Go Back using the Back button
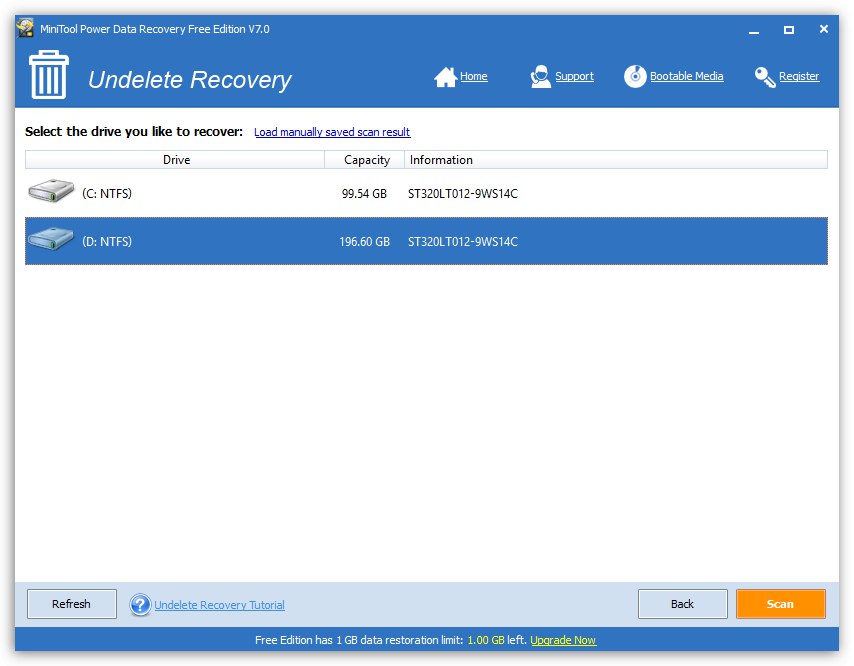854x666 pixels. 682,603
